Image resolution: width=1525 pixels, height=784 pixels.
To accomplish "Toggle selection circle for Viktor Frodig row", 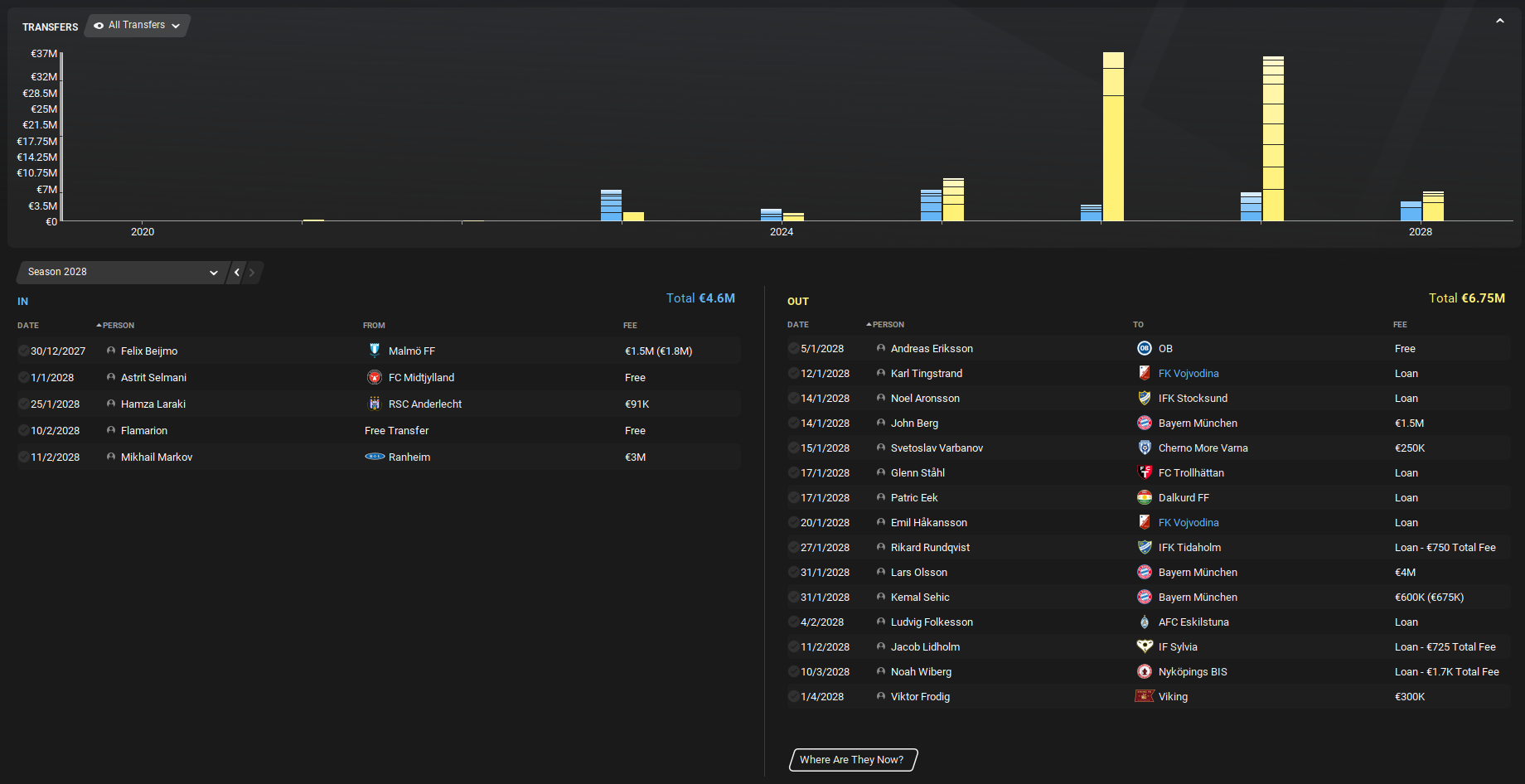I will (793, 696).
